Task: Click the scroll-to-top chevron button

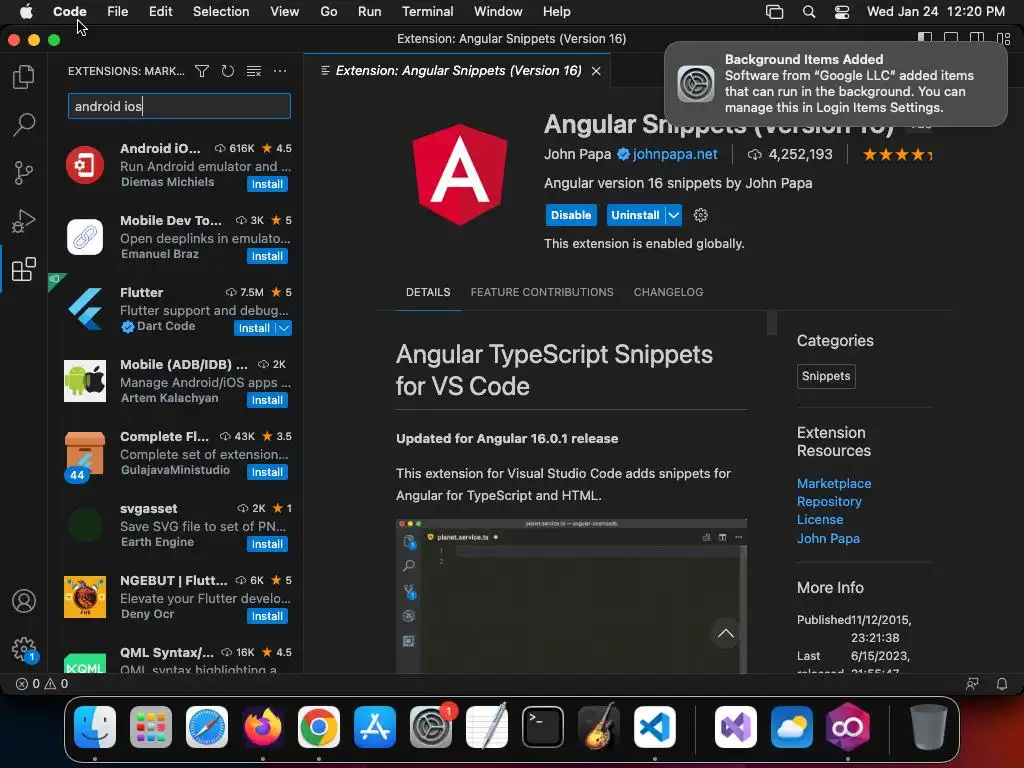Action: [726, 633]
